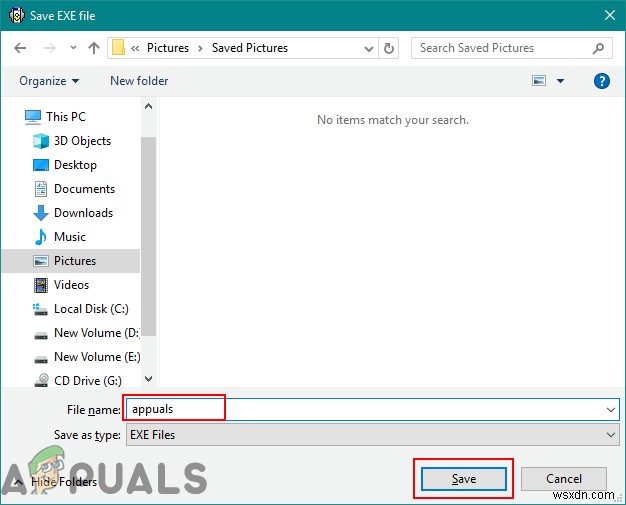Viewport: 626px width, 505px height.
Task: Click the Local Disk (C:) drive icon
Action: click(40, 309)
